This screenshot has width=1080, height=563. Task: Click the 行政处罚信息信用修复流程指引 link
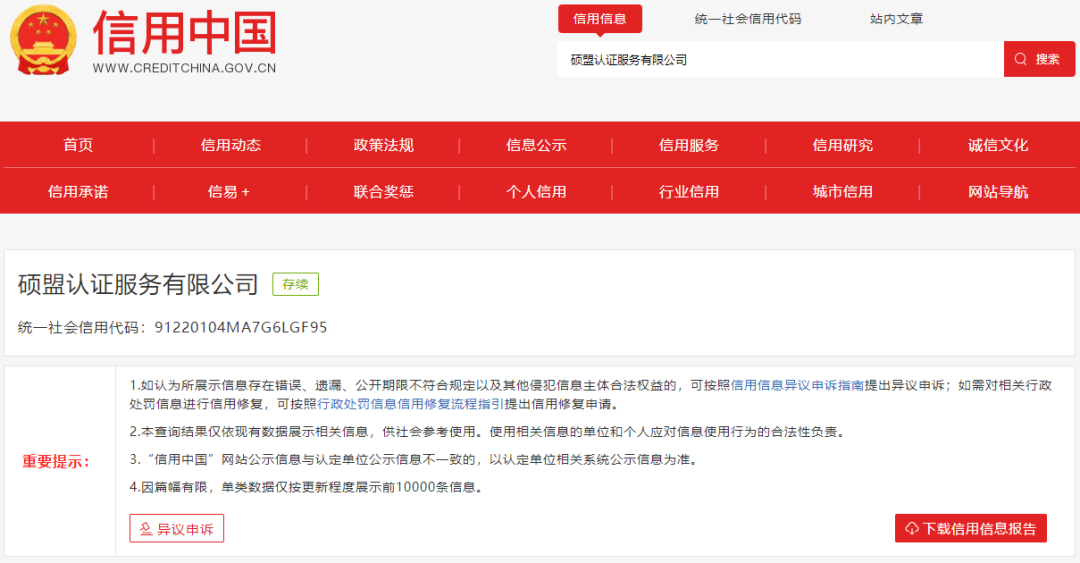click(x=411, y=404)
